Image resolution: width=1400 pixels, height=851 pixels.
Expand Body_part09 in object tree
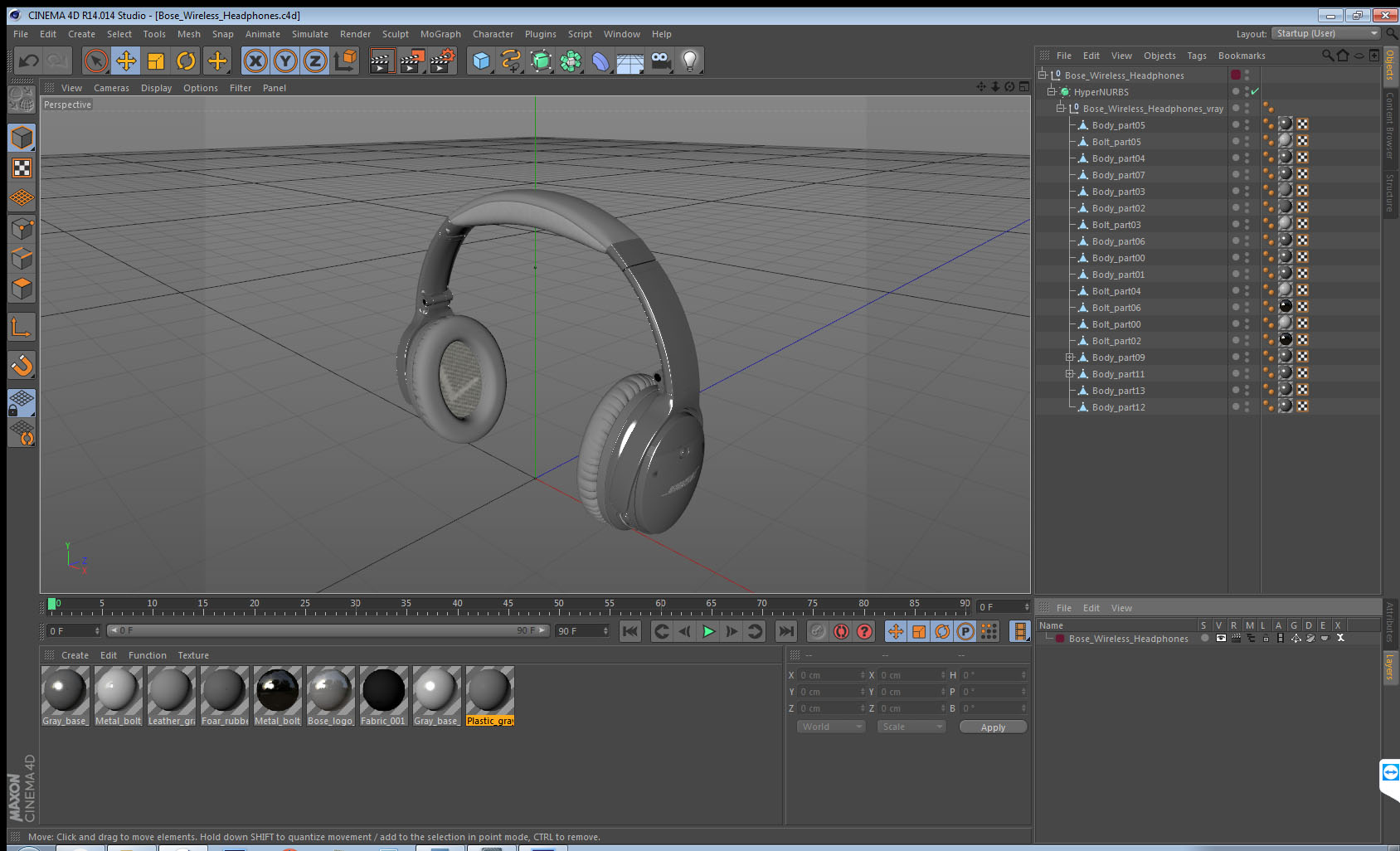(1070, 357)
